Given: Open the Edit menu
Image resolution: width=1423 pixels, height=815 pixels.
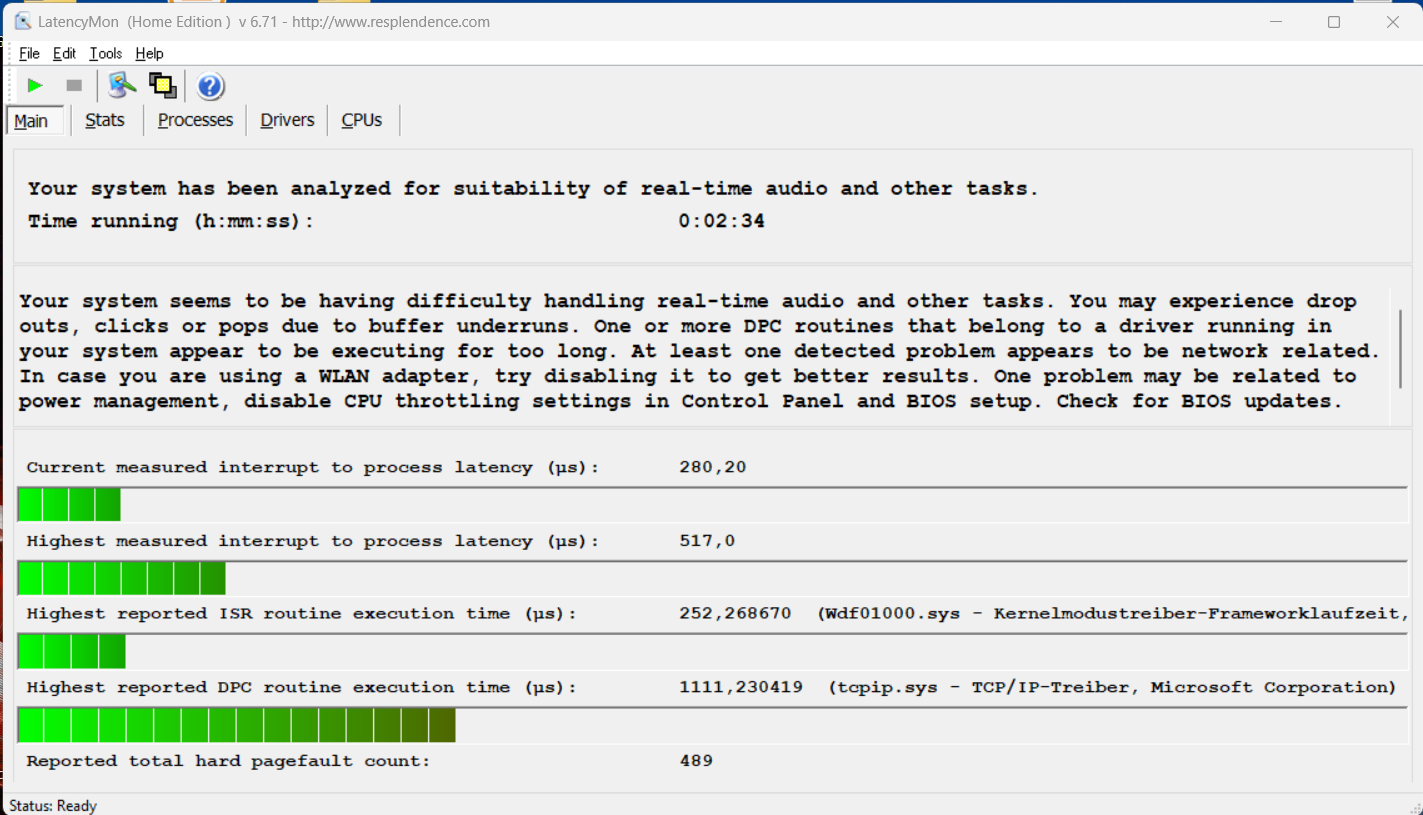Looking at the screenshot, I should coord(64,54).
